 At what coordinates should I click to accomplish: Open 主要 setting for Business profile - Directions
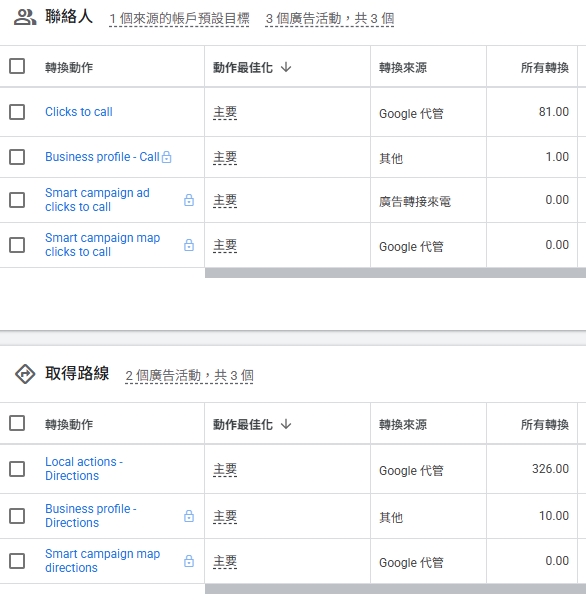(x=225, y=516)
